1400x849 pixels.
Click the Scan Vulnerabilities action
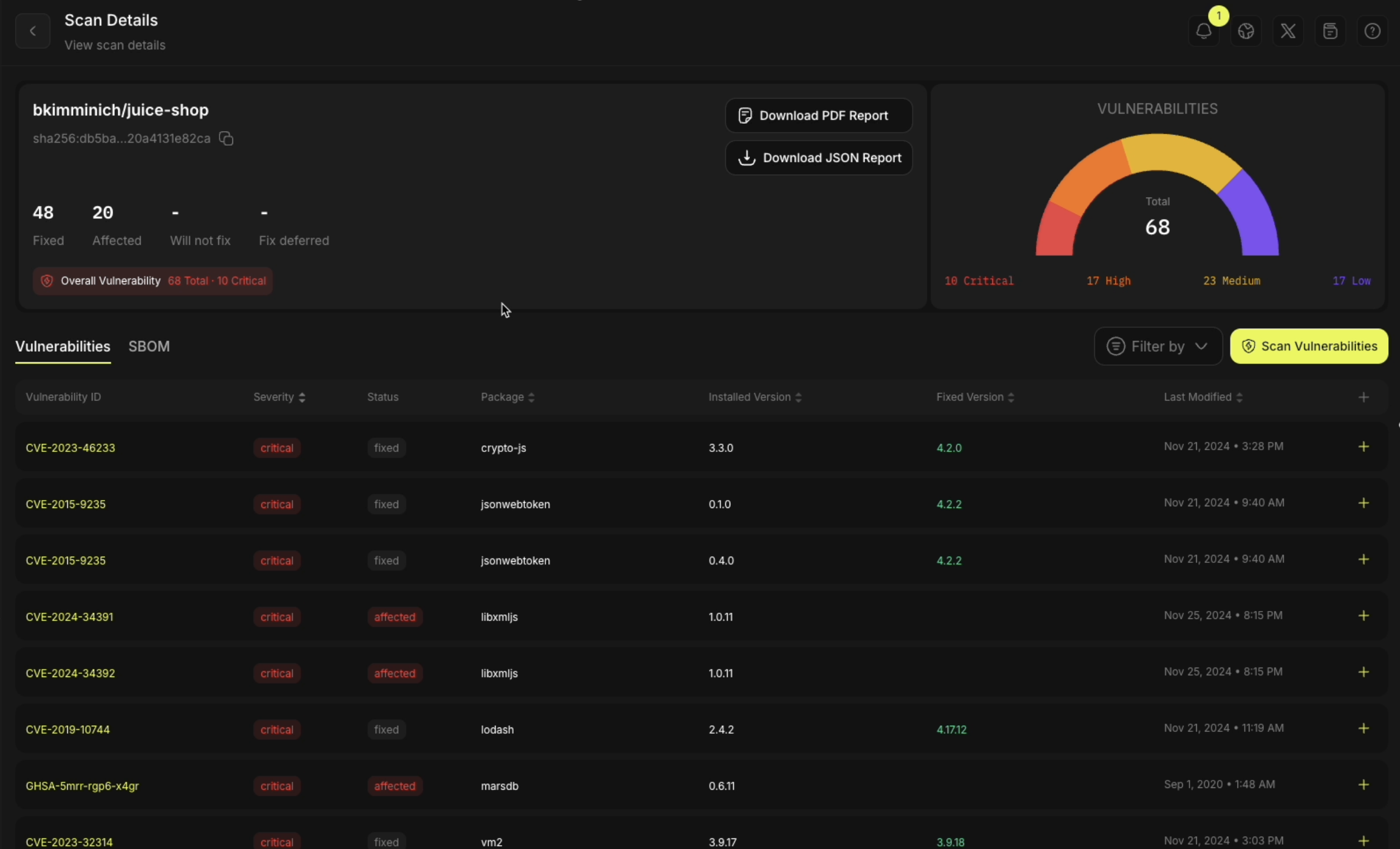pos(1308,346)
